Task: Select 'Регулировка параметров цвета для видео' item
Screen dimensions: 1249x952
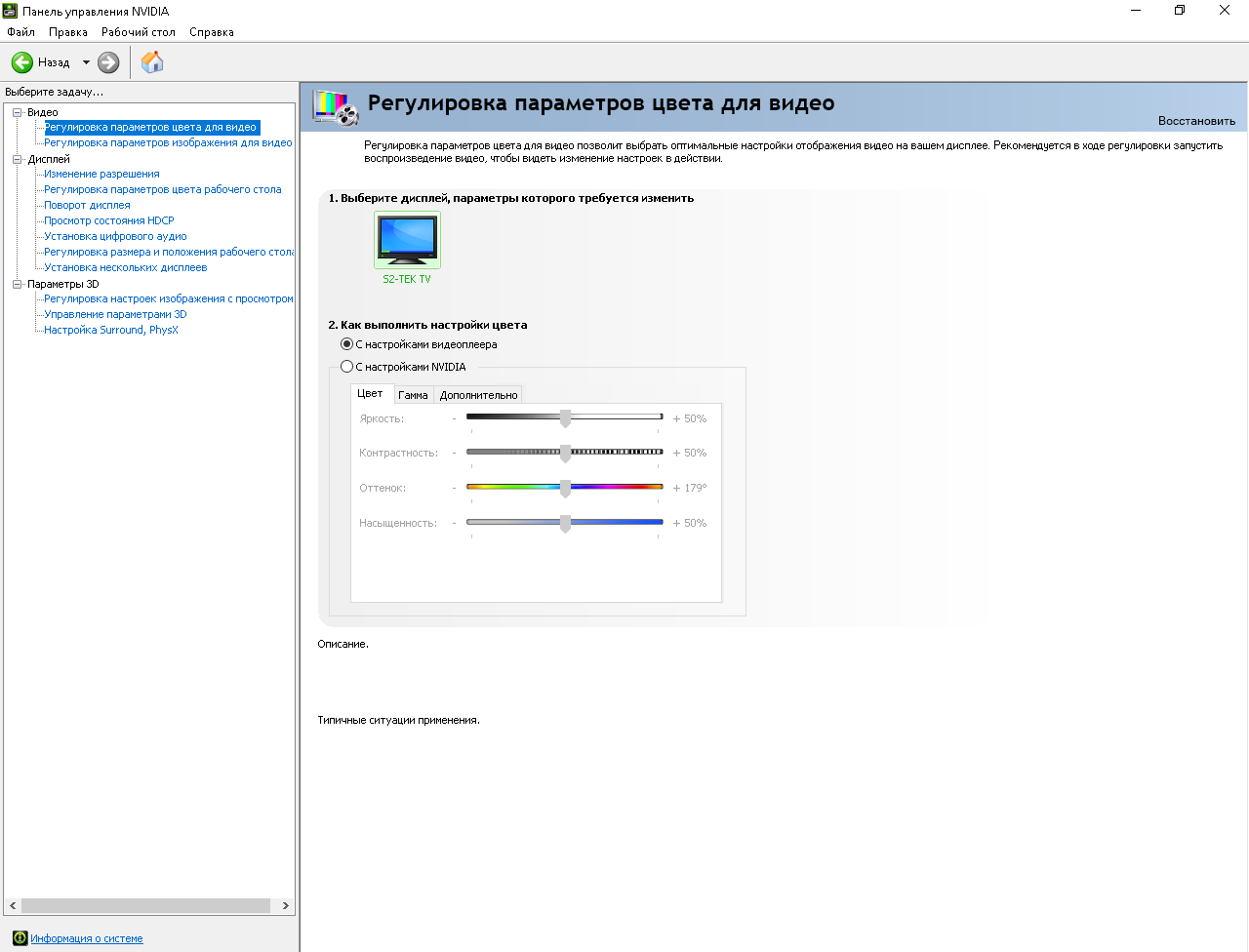Action: pos(151,128)
